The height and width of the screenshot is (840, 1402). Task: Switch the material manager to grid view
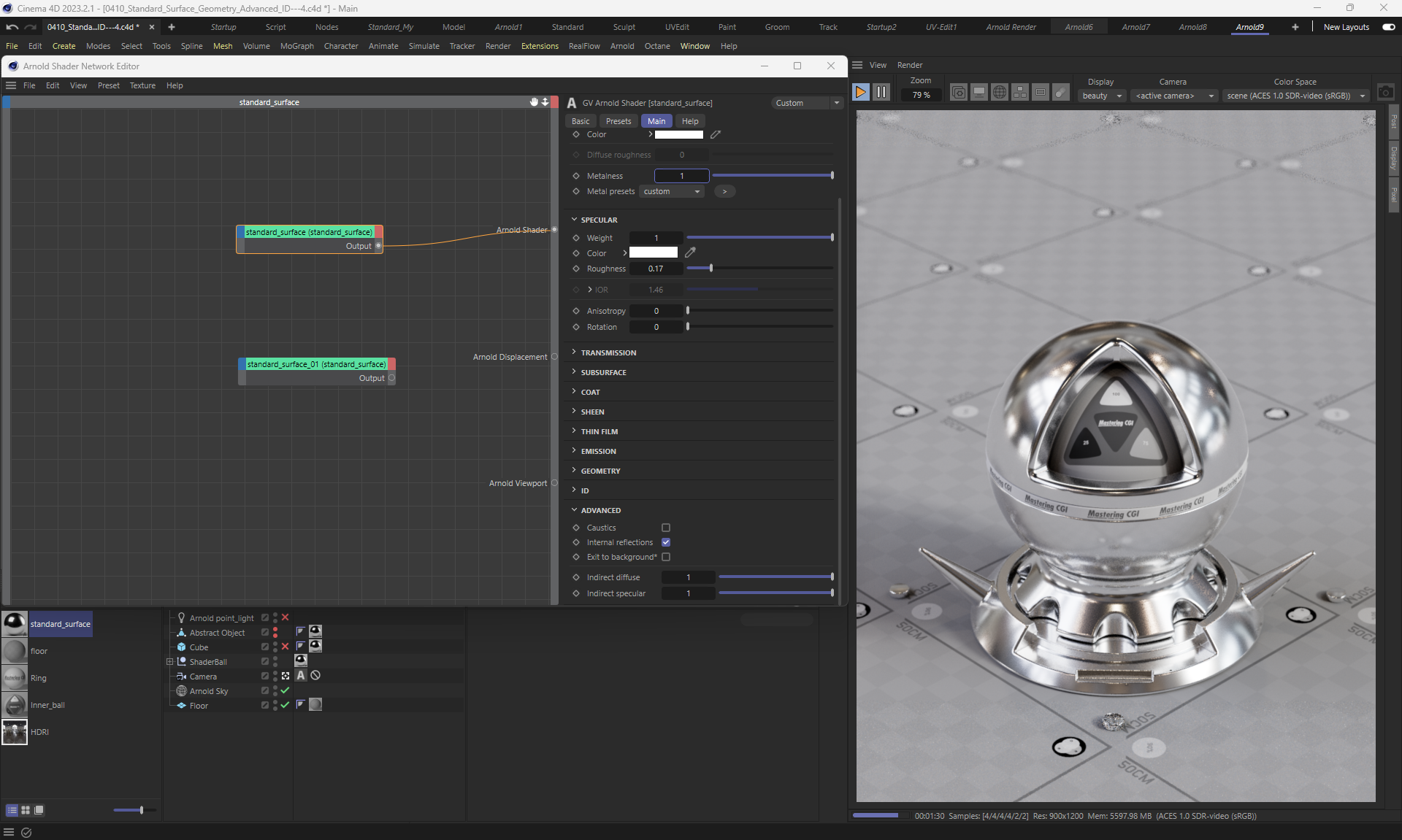click(26, 810)
